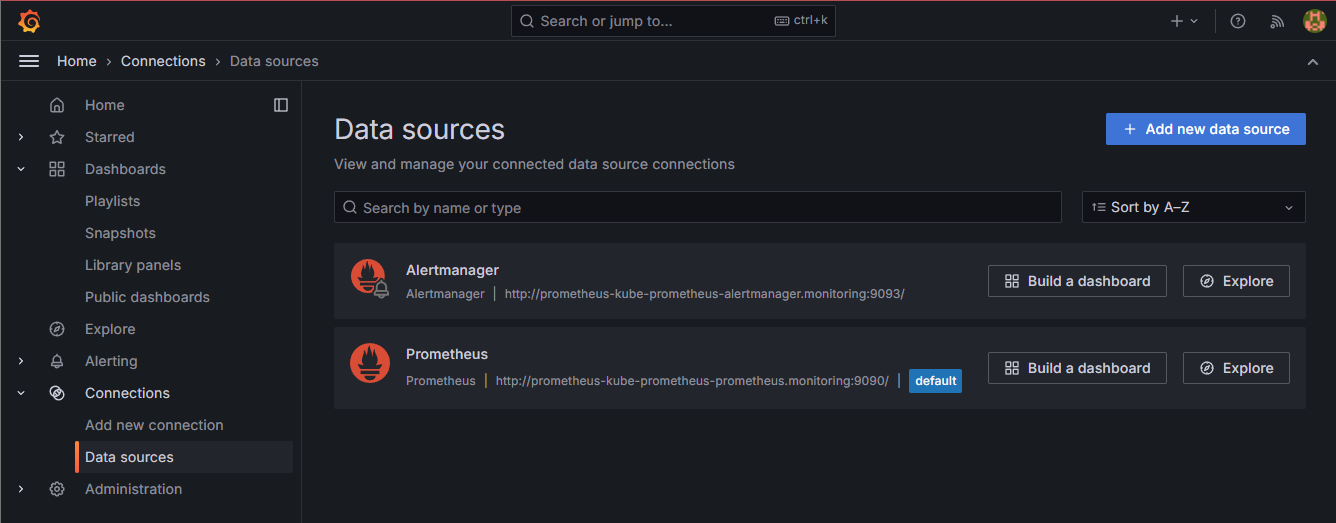This screenshot has width=1336, height=523.
Task: Click the Prometheus data source logo
Action: (369, 363)
